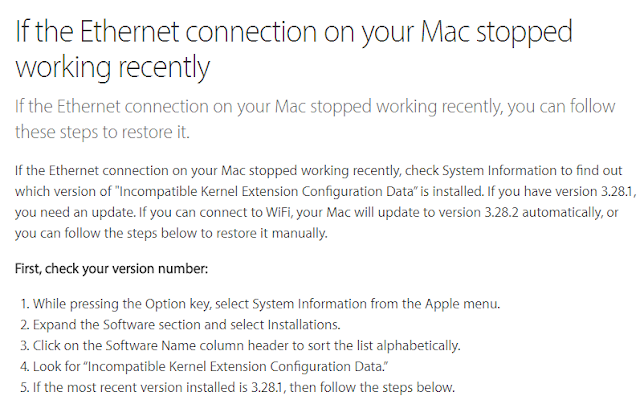The height and width of the screenshot is (400, 640).
Task: Click step 4 mentioning Incompatible Kernel Extension
Action: click(204, 367)
